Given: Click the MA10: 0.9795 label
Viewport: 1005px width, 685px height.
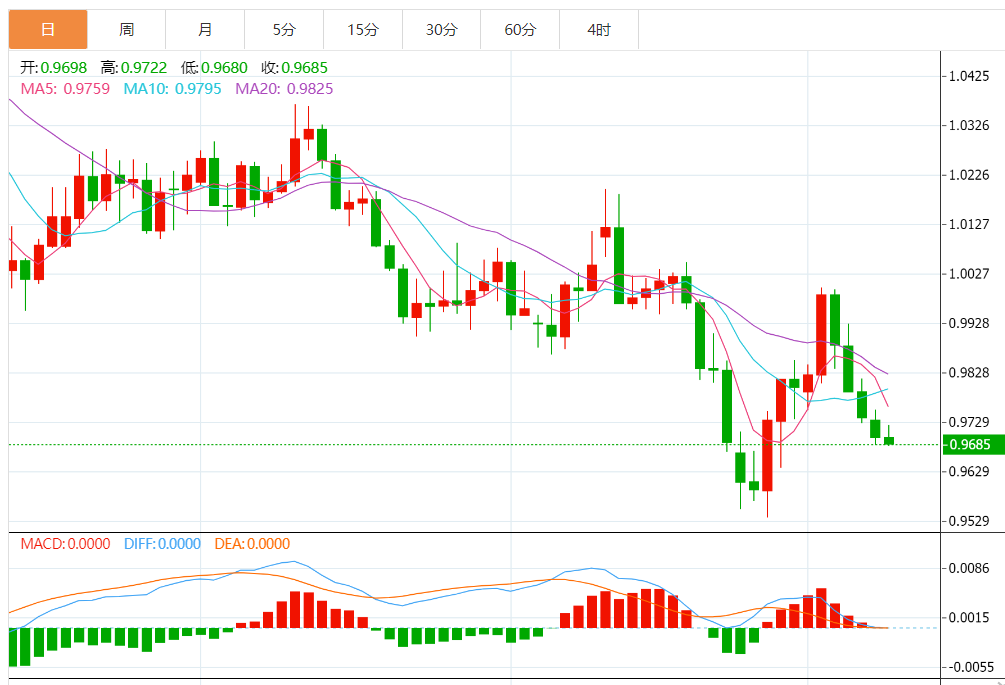Looking at the screenshot, I should tap(172, 88).
